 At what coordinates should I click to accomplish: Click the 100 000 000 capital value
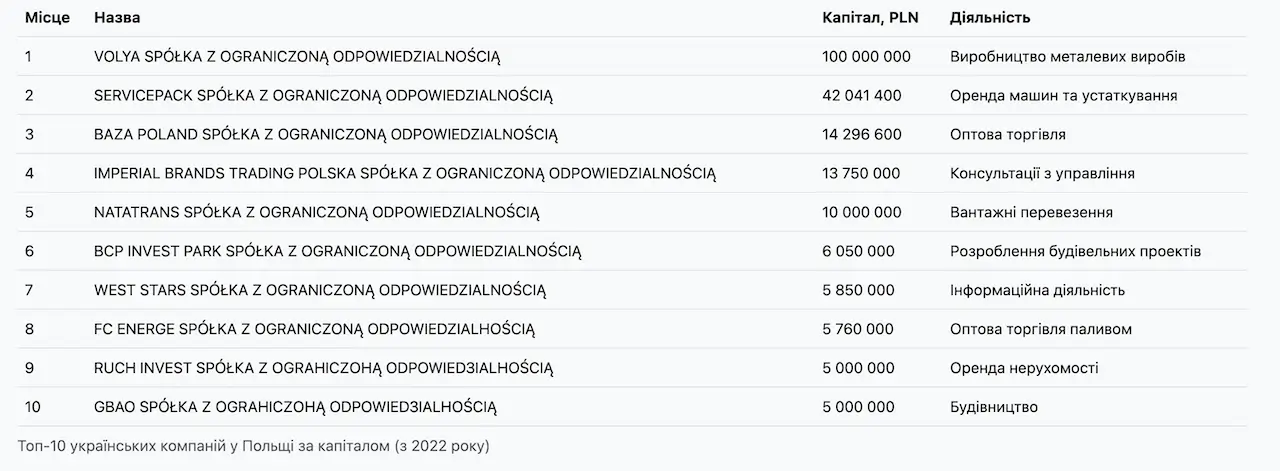click(866, 57)
